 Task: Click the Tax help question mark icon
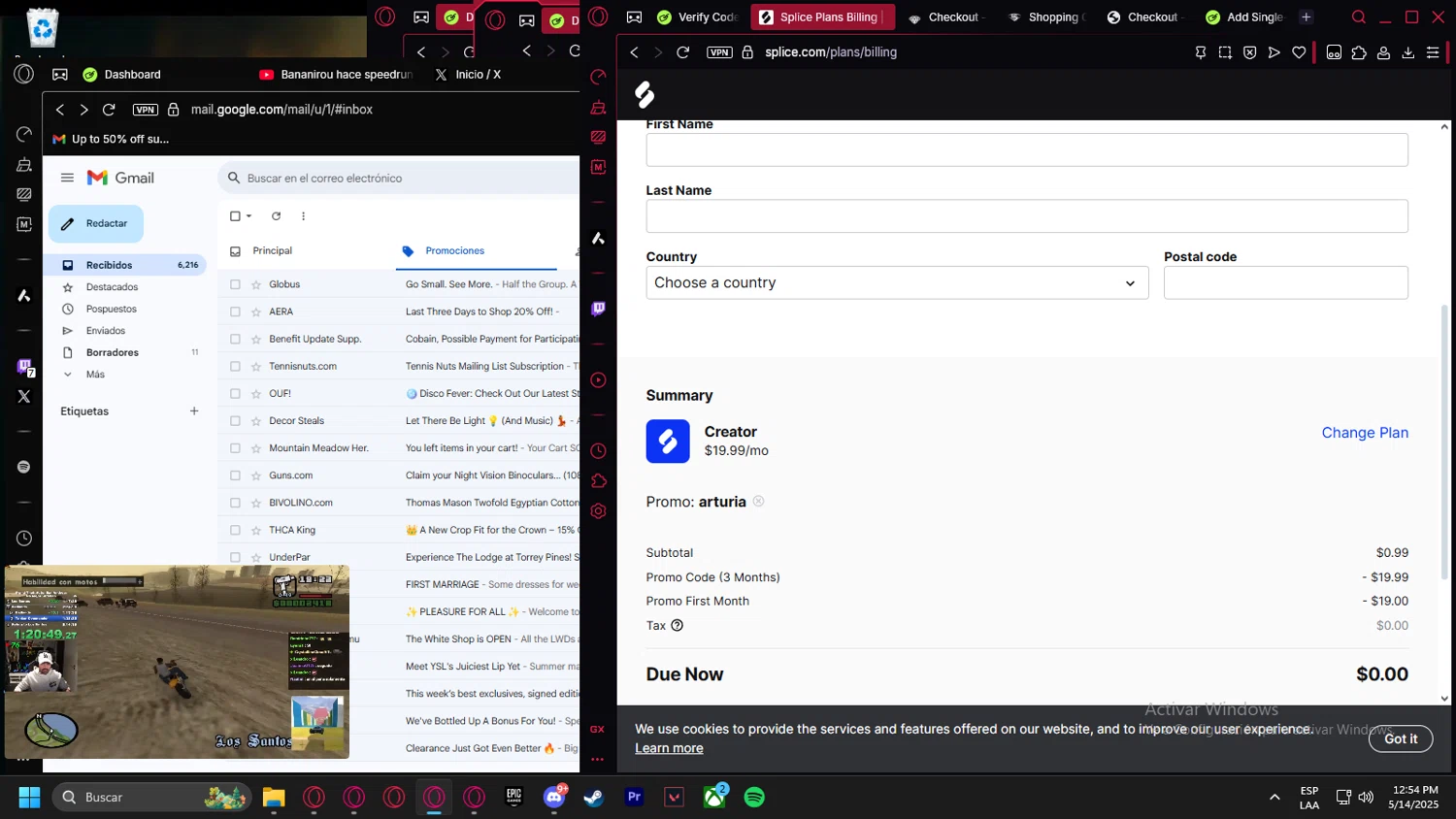coord(678,626)
